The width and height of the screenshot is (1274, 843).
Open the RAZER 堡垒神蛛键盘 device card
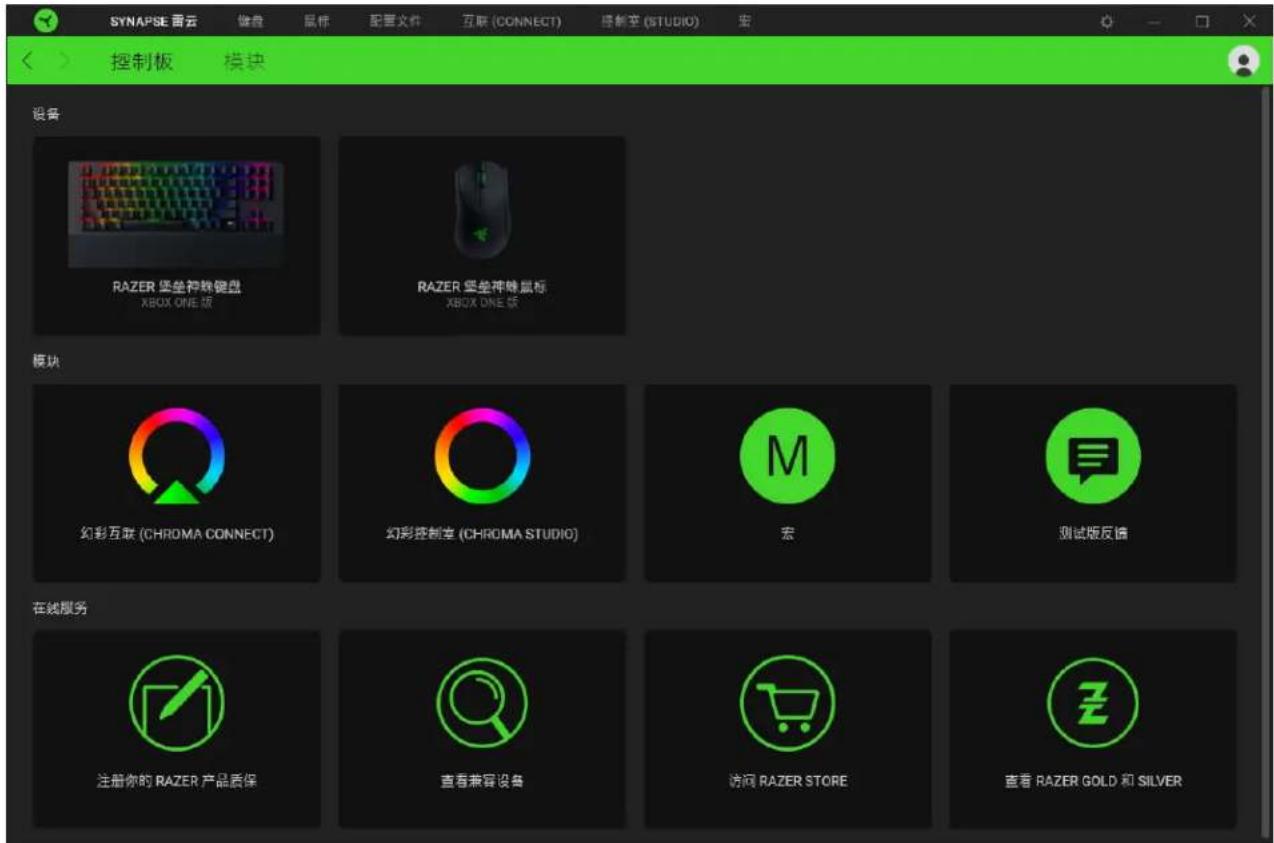coord(177,235)
